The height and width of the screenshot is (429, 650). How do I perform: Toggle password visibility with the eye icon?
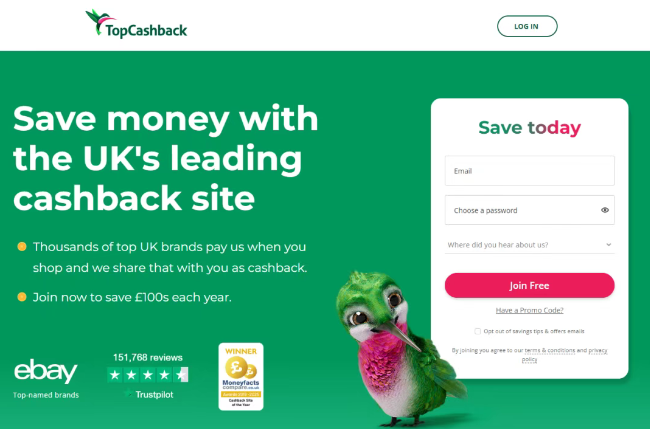605,210
